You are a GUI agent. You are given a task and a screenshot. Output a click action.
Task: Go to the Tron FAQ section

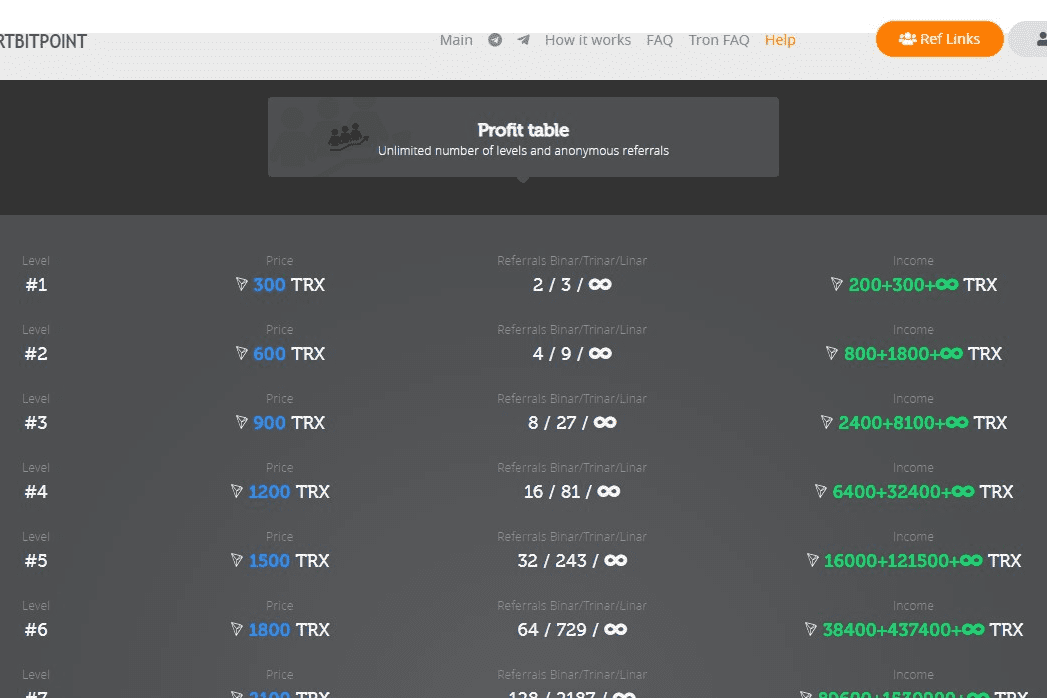pyautogui.click(x=718, y=40)
